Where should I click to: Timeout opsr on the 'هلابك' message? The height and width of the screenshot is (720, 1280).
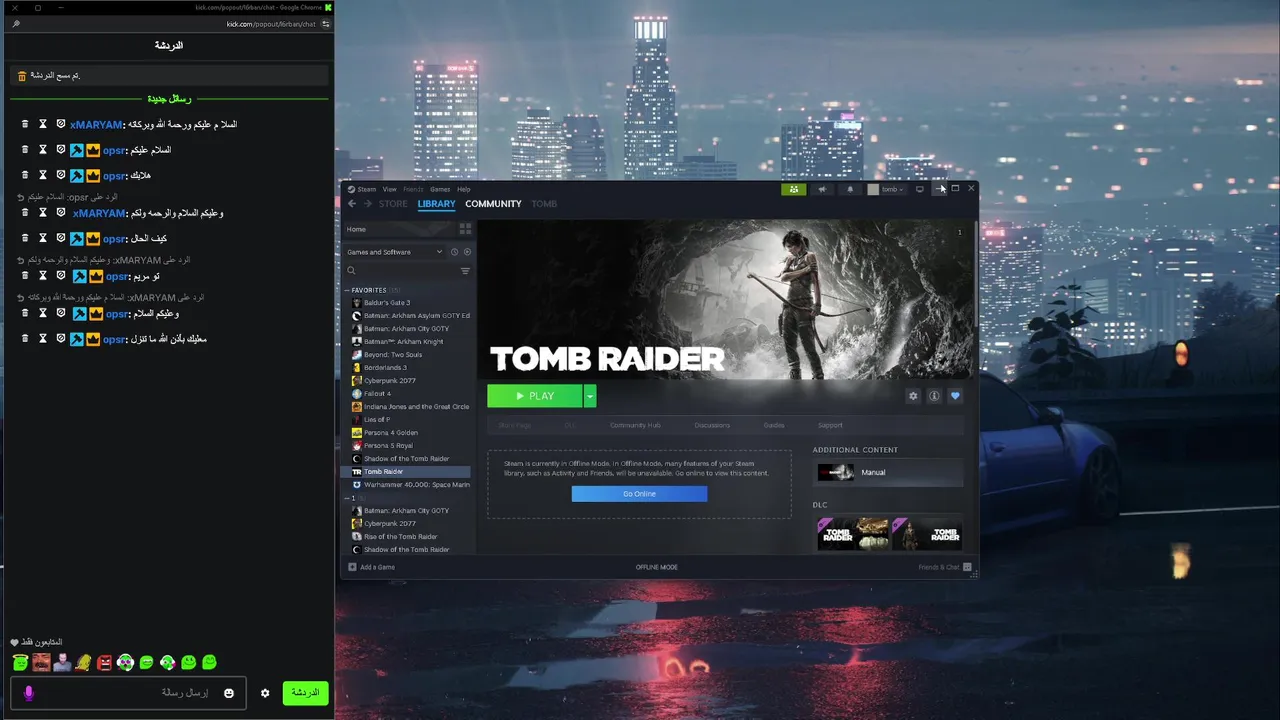(x=43, y=175)
